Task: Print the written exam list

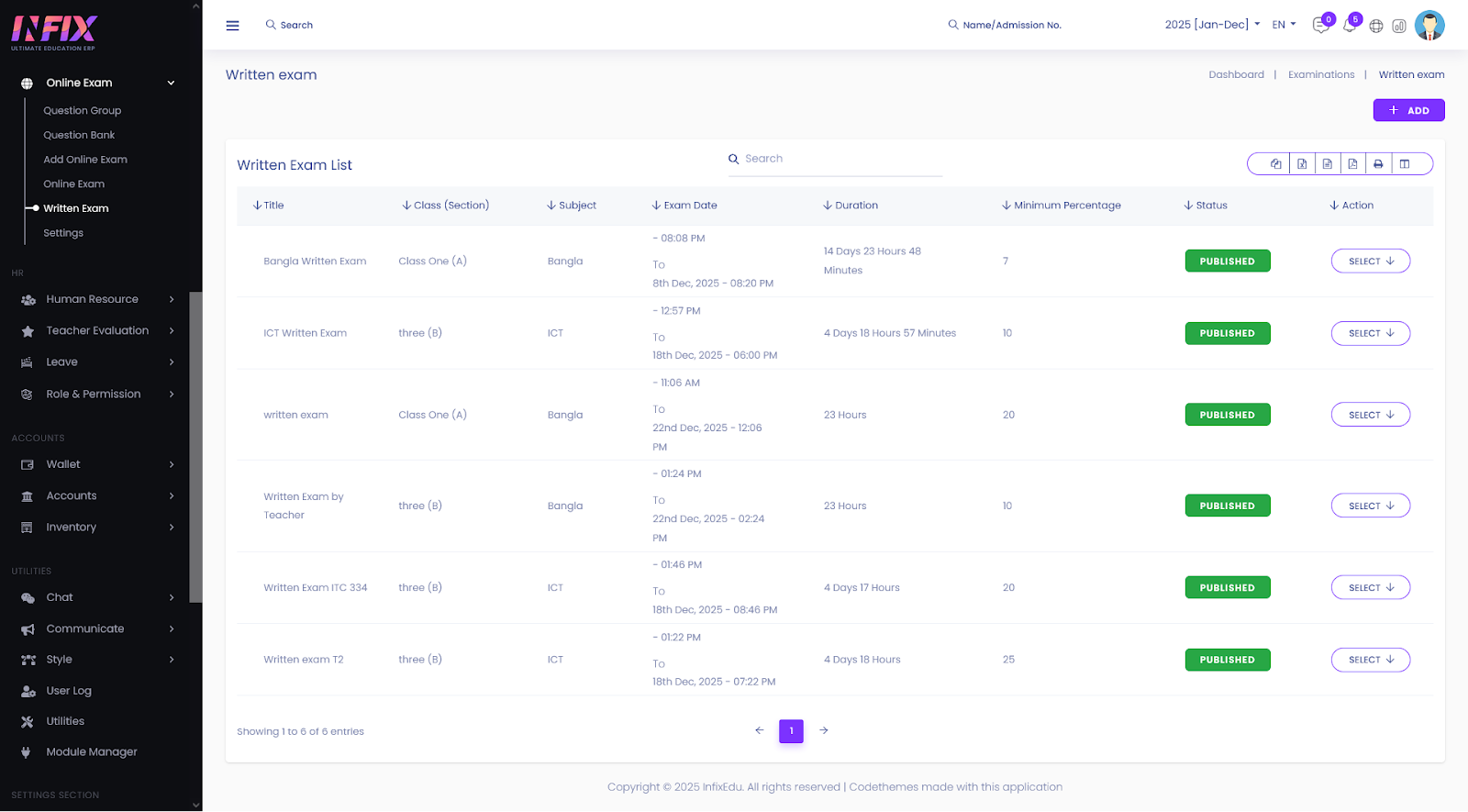Action: 1378,164
